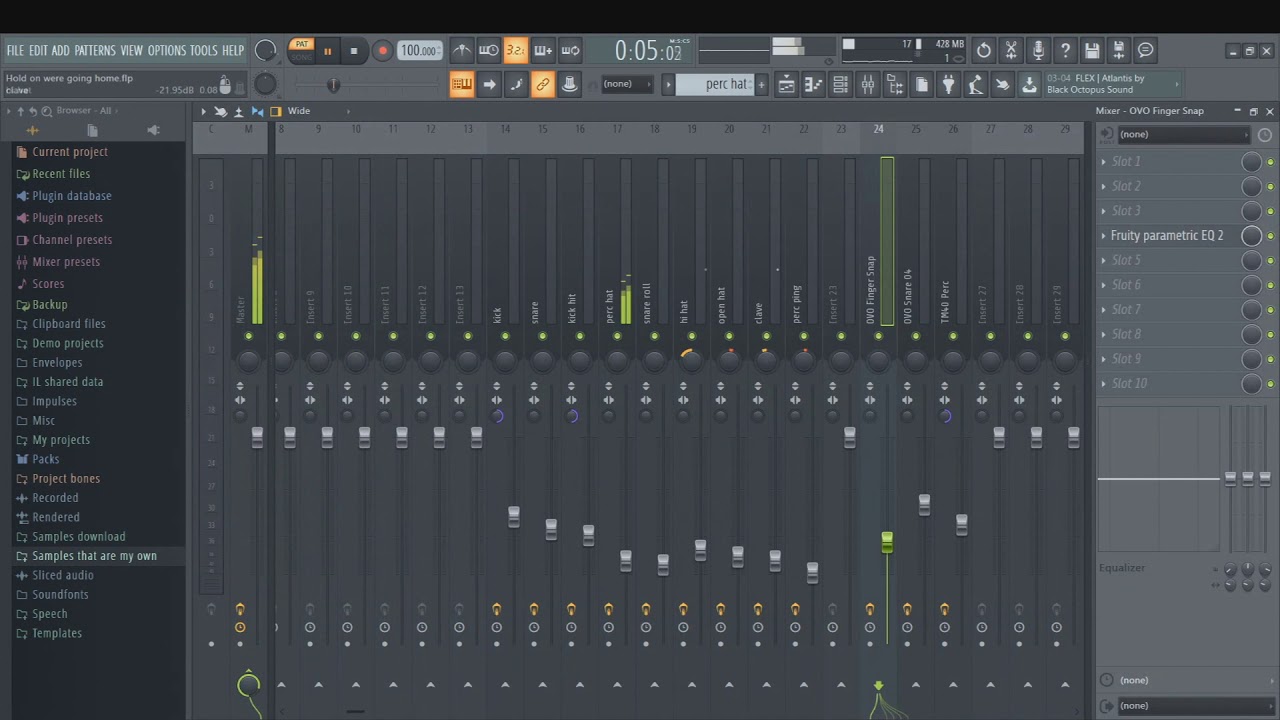Open the PATTERNS menu
This screenshot has width=1280, height=720.
[x=95, y=50]
